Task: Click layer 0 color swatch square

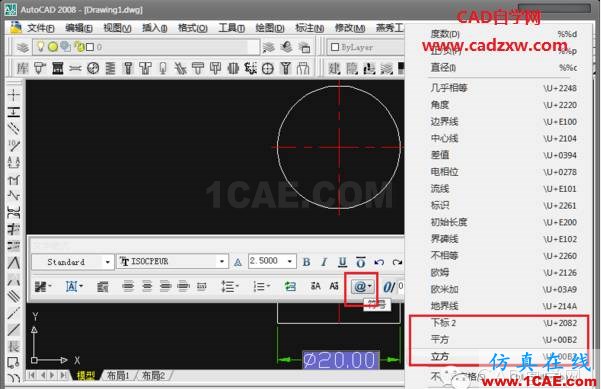Action: point(90,47)
